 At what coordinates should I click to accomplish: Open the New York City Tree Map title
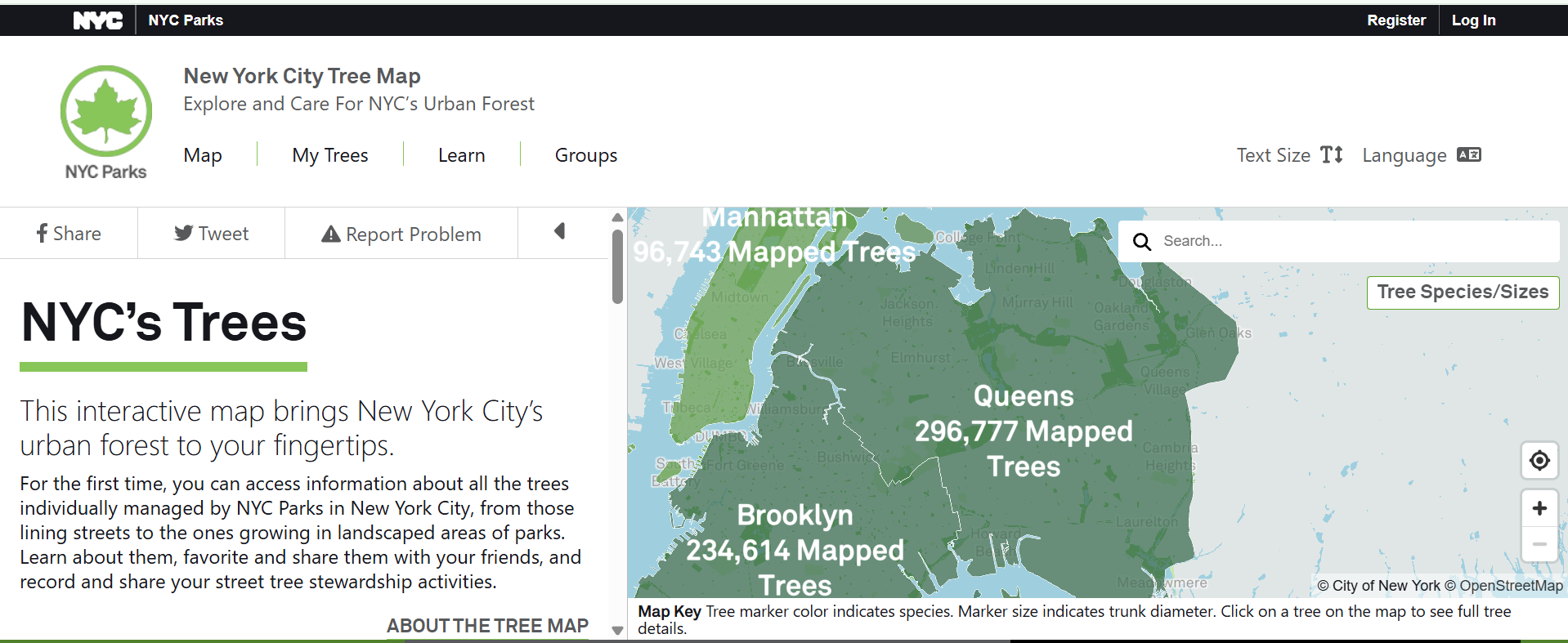pos(302,76)
